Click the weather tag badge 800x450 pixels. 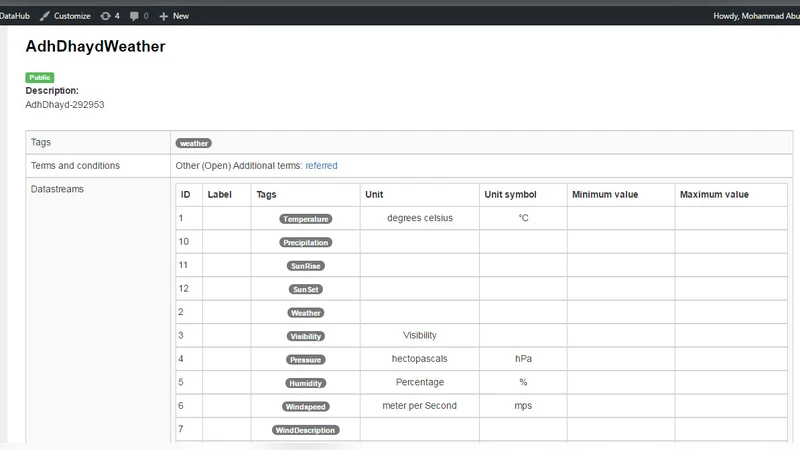click(193, 143)
